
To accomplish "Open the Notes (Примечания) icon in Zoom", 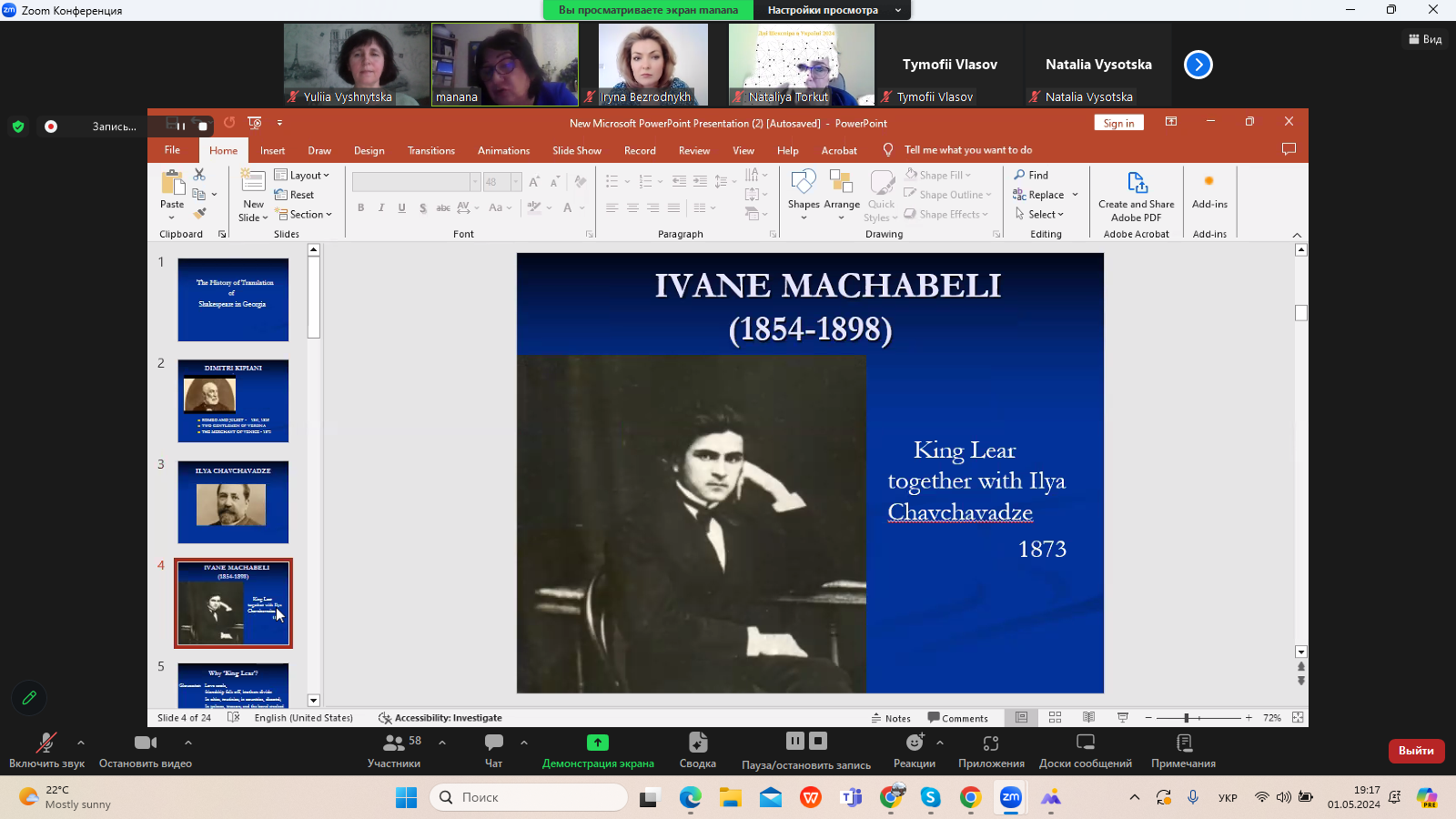I will pyautogui.click(x=1183, y=743).
